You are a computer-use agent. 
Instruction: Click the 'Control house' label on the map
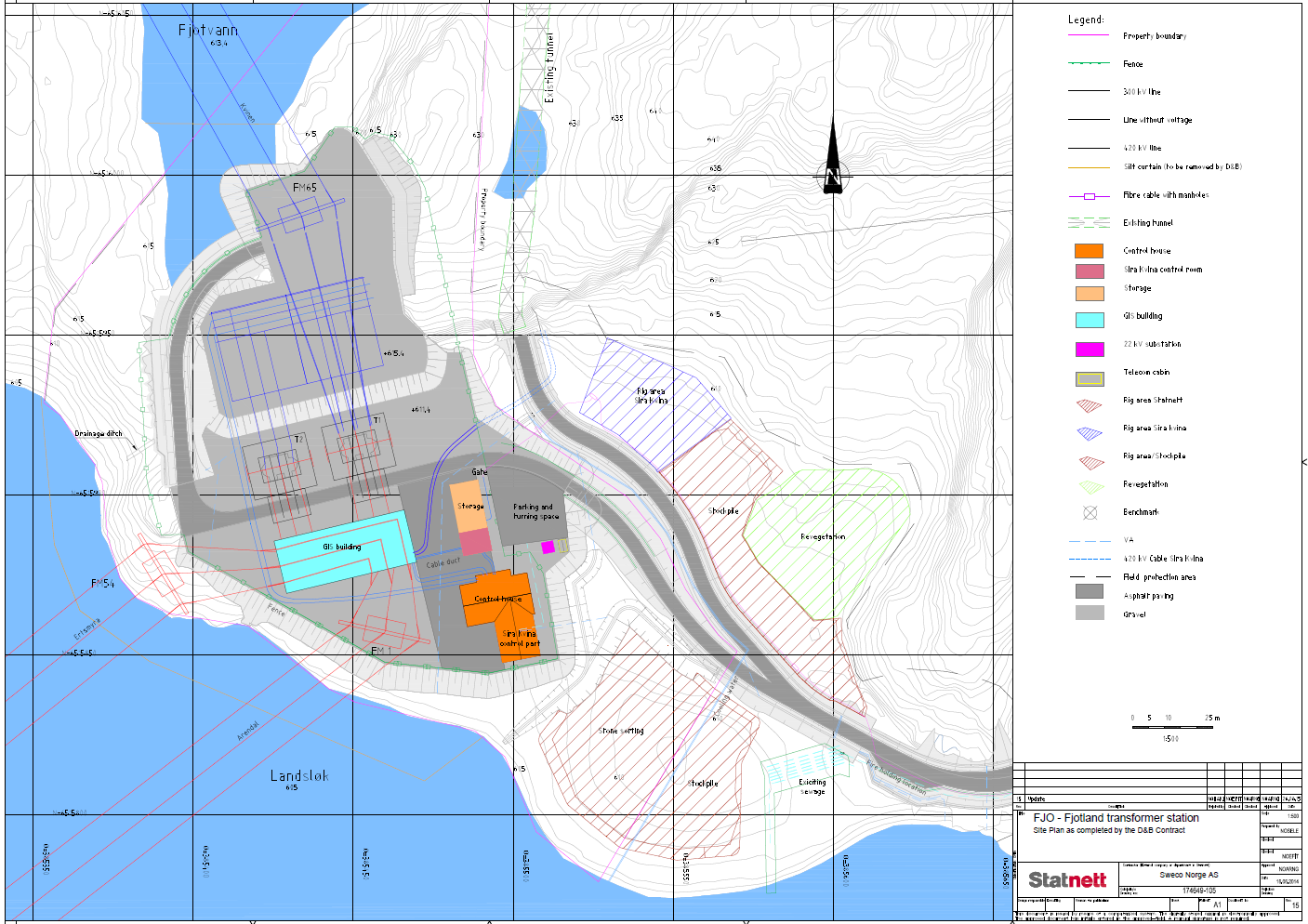click(x=498, y=600)
